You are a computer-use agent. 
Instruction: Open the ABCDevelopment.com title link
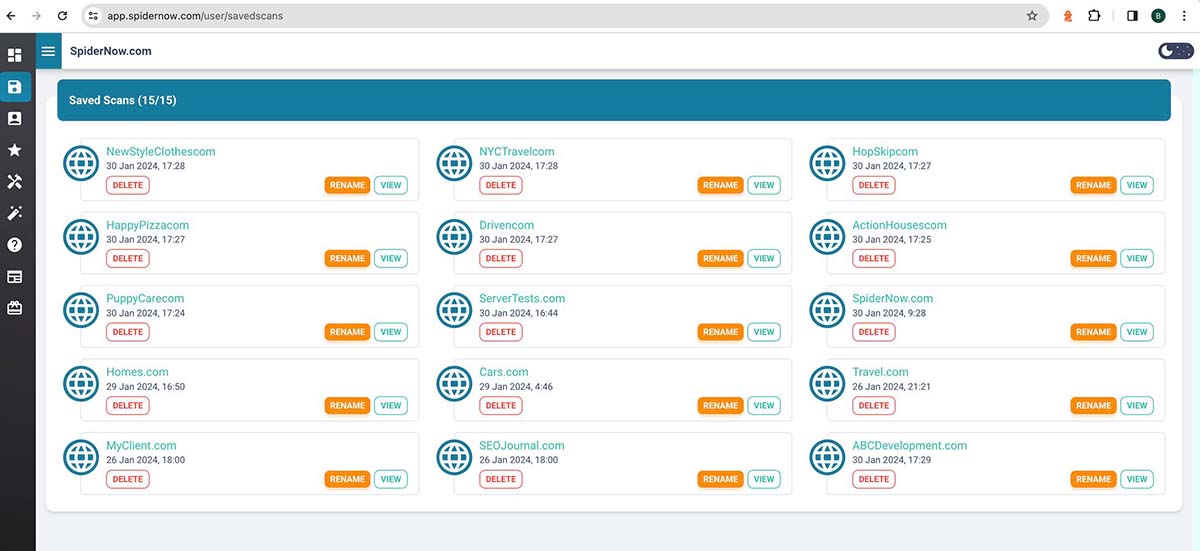point(910,445)
